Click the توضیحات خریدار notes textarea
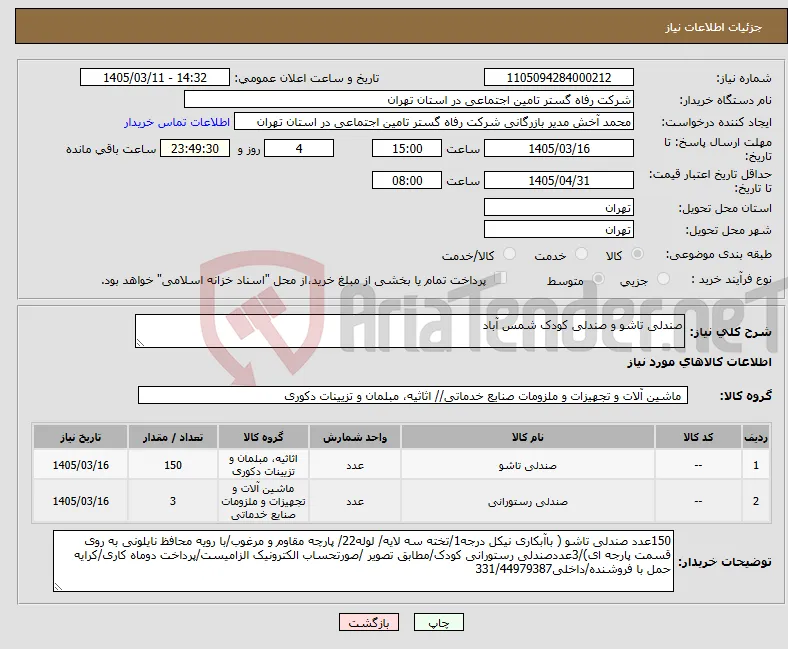The height and width of the screenshot is (649, 788). [363, 561]
